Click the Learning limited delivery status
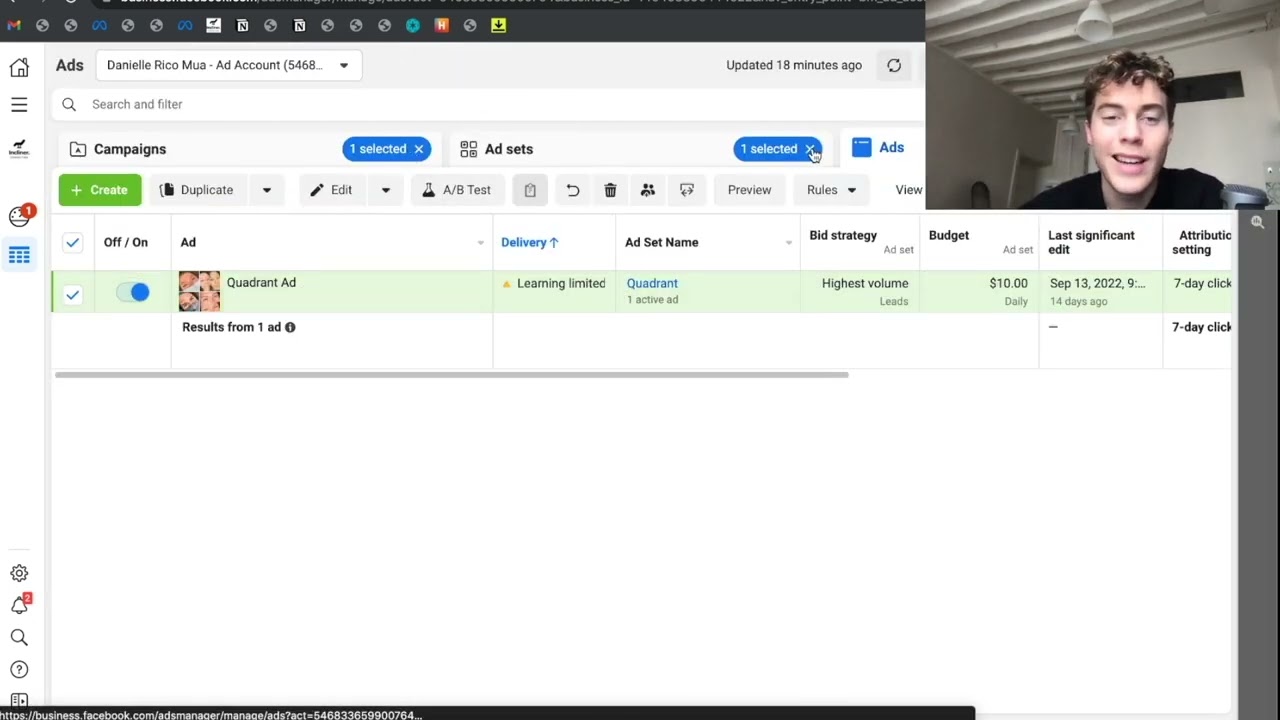This screenshot has width=1280, height=720. coord(561,283)
